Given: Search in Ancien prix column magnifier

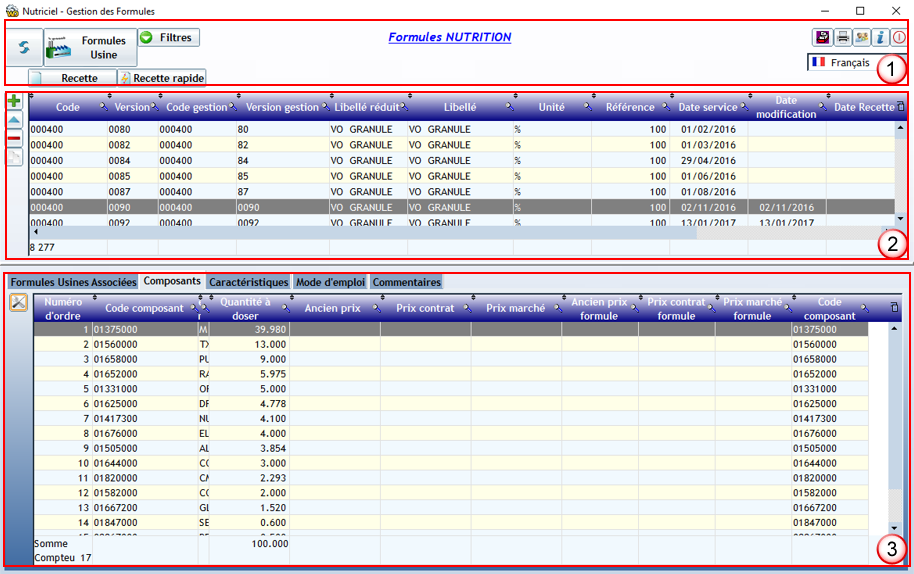Looking at the screenshot, I should [377, 308].
